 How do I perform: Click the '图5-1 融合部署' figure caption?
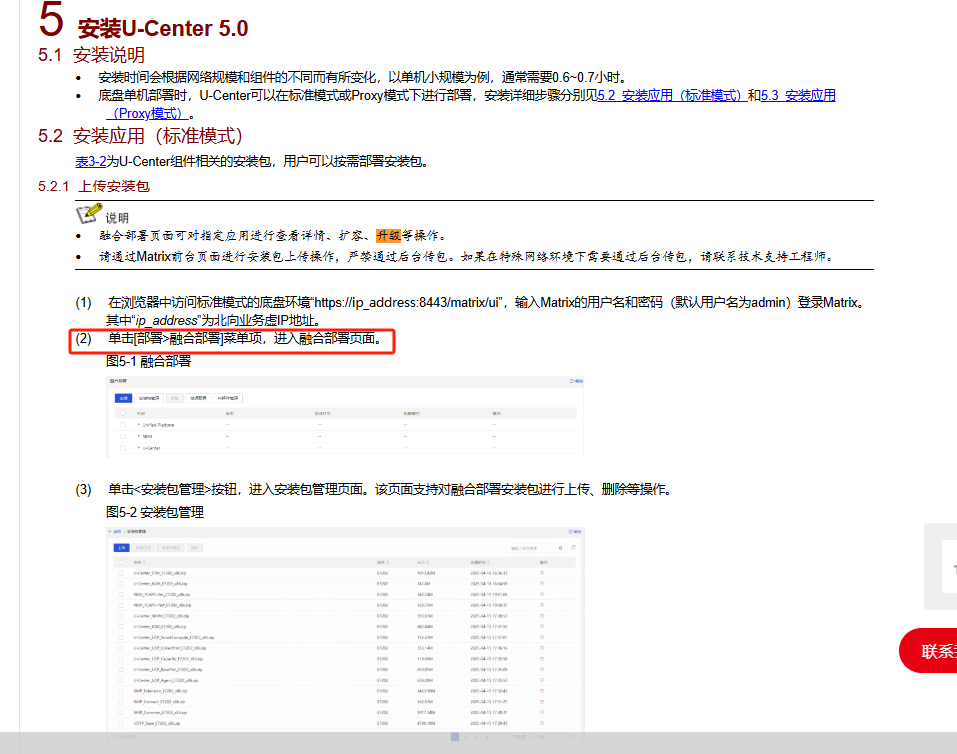(148, 361)
